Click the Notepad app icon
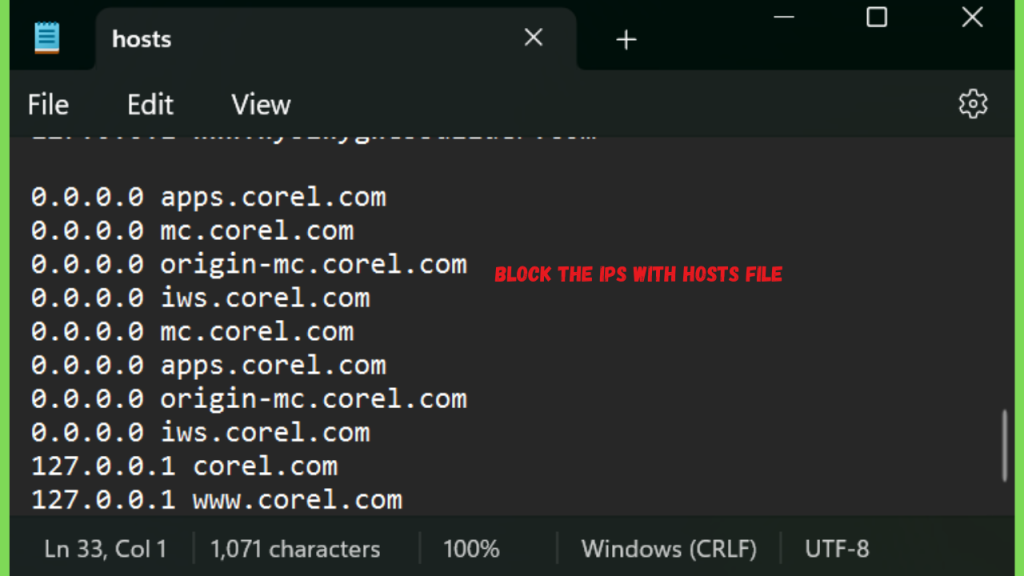Viewport: 1024px width, 576px height. [x=47, y=38]
